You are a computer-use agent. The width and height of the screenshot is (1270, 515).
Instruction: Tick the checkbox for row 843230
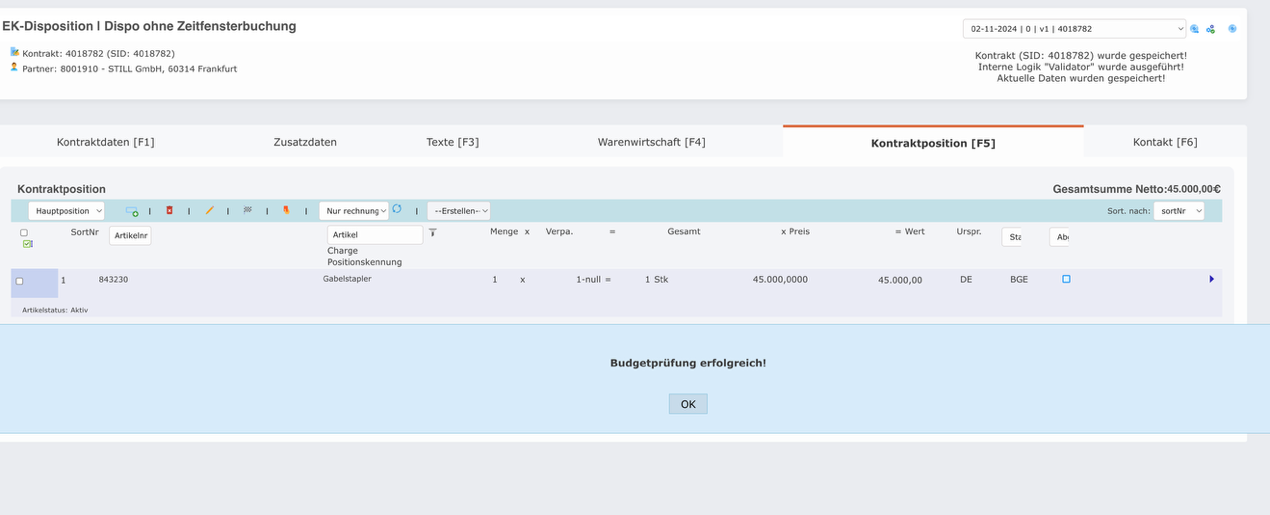[19, 281]
